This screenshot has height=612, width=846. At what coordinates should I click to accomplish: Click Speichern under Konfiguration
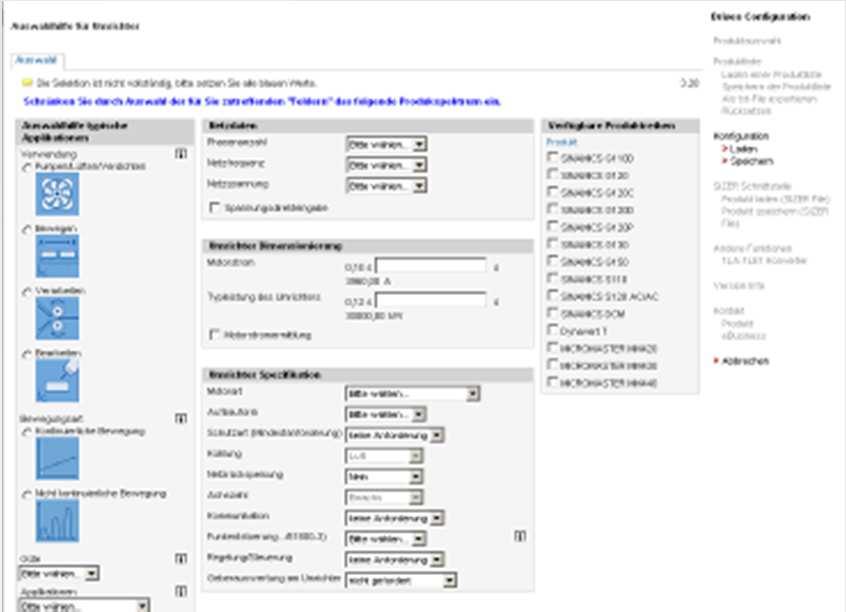point(752,161)
